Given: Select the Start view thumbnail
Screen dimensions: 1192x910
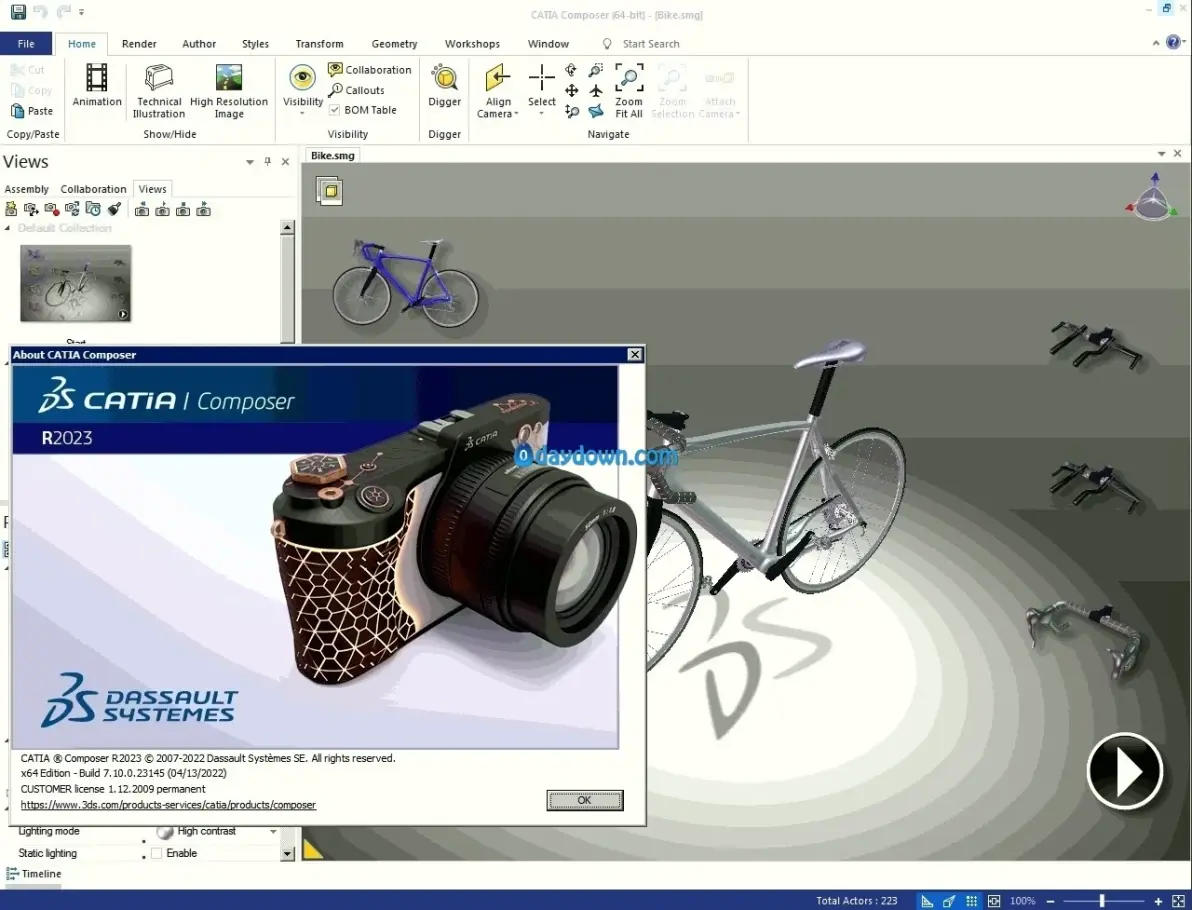Looking at the screenshot, I should (x=75, y=283).
